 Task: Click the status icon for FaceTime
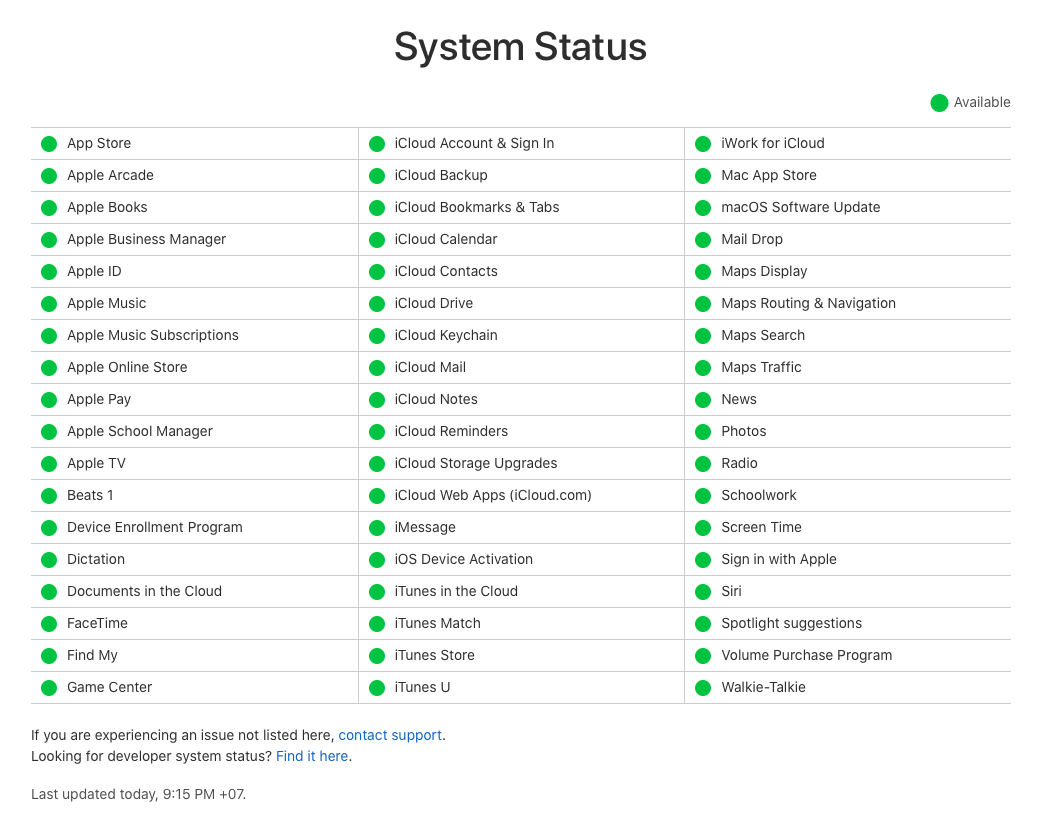point(49,624)
